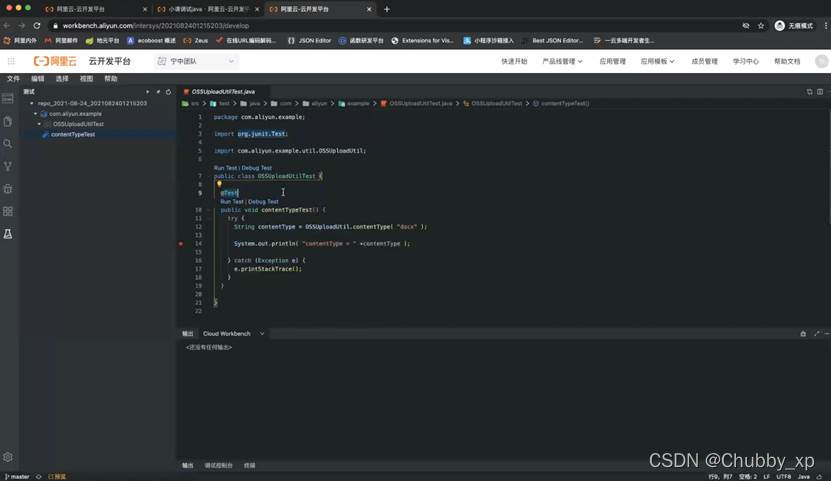Click Debug Test above the class declaration

[x=257, y=168]
